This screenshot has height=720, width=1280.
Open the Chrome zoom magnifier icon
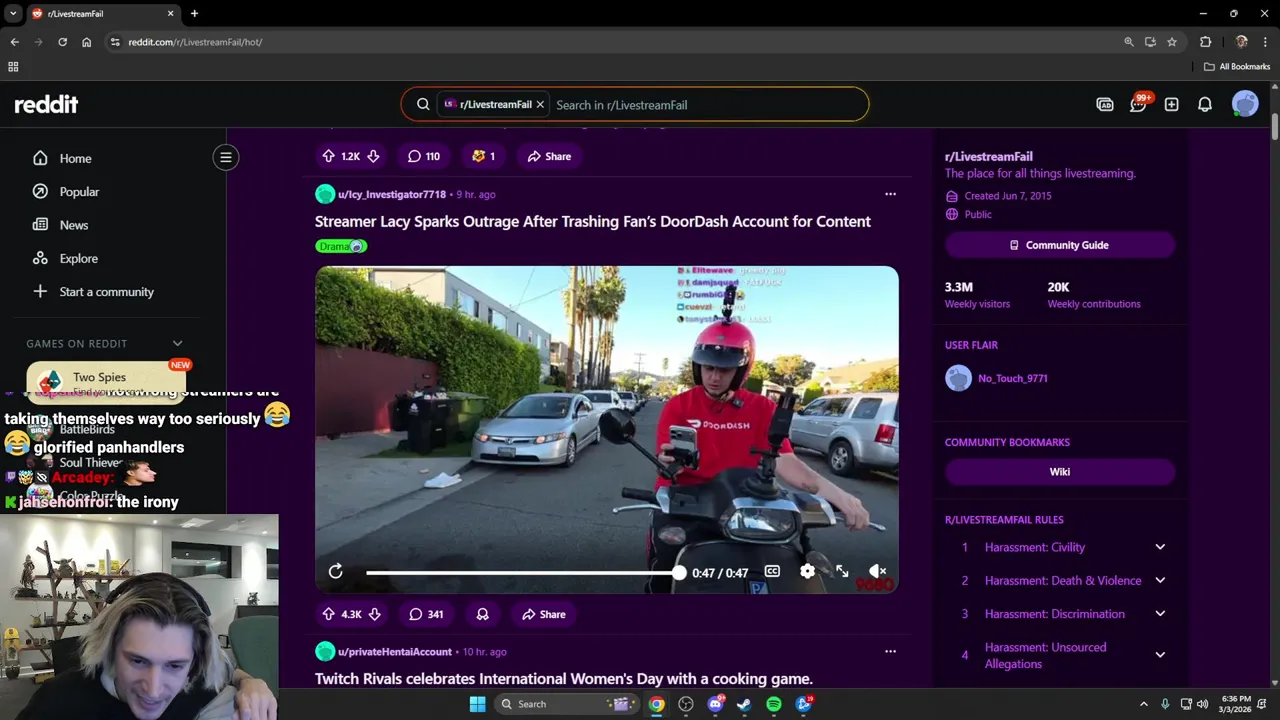[x=1128, y=42]
